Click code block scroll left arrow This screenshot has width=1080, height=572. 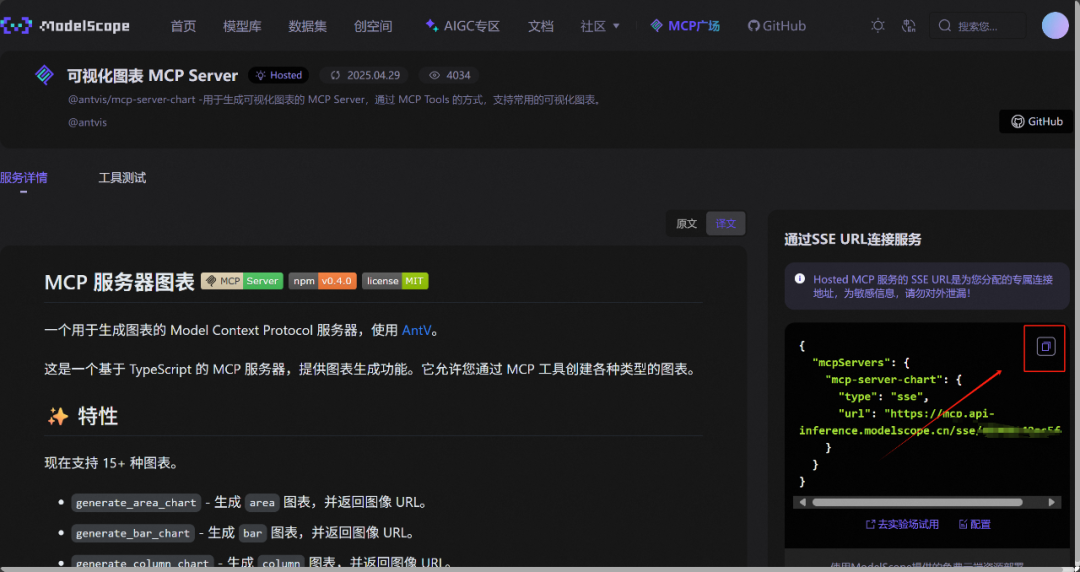coord(802,502)
